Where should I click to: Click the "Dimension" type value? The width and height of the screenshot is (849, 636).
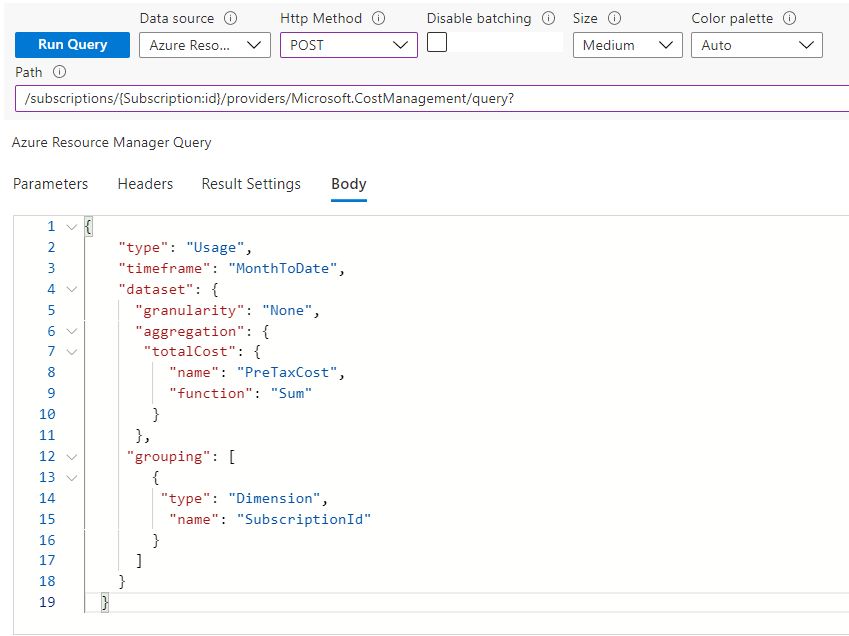pos(274,499)
